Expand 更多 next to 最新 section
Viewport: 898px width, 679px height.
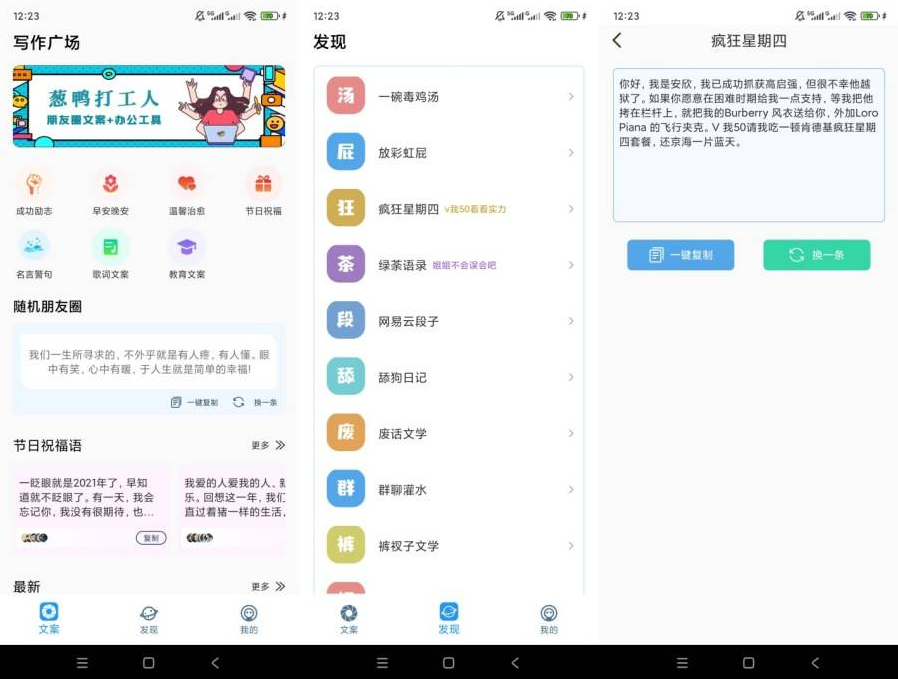268,586
